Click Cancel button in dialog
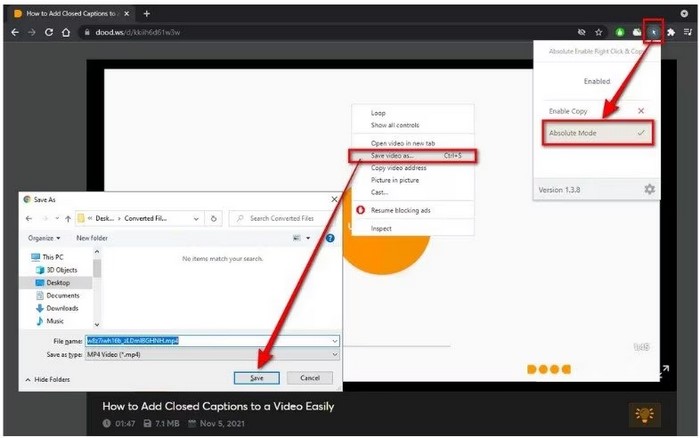The image size is (700, 438). (x=310, y=378)
